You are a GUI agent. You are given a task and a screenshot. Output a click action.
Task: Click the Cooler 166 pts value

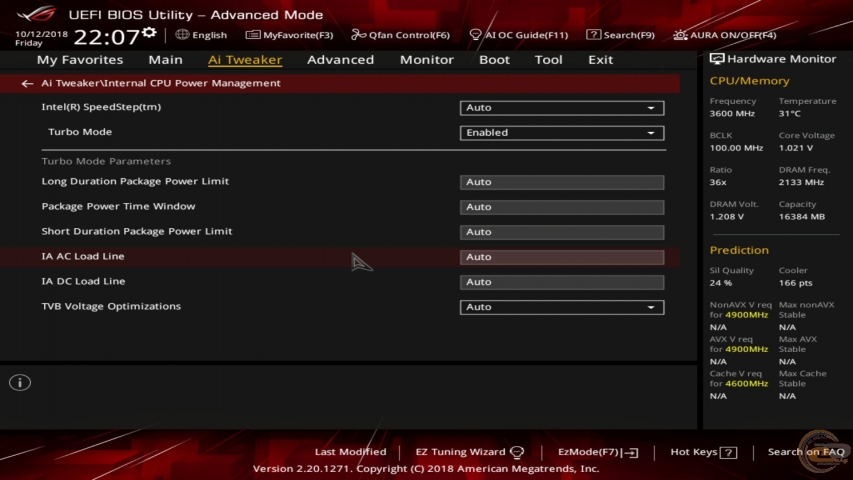point(795,283)
